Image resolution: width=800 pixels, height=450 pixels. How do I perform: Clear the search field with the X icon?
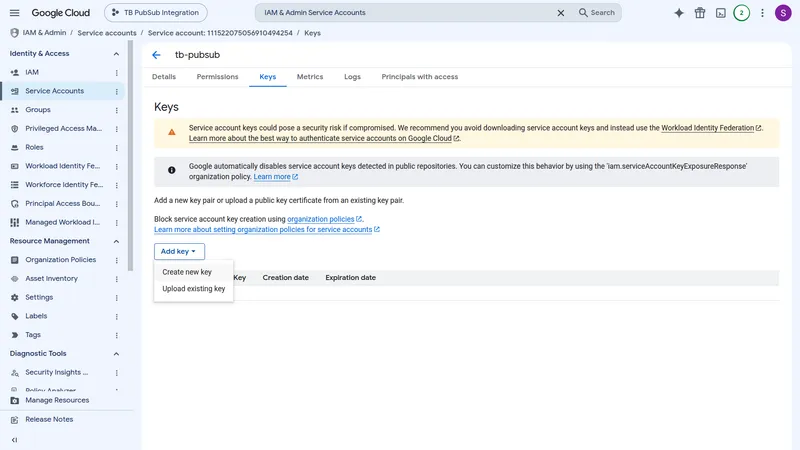tap(560, 13)
